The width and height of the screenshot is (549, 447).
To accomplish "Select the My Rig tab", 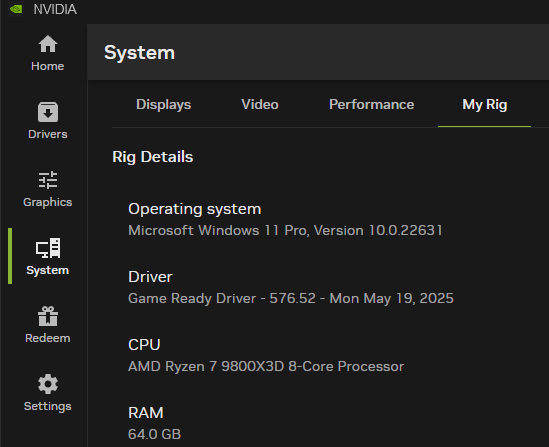I will [x=485, y=104].
